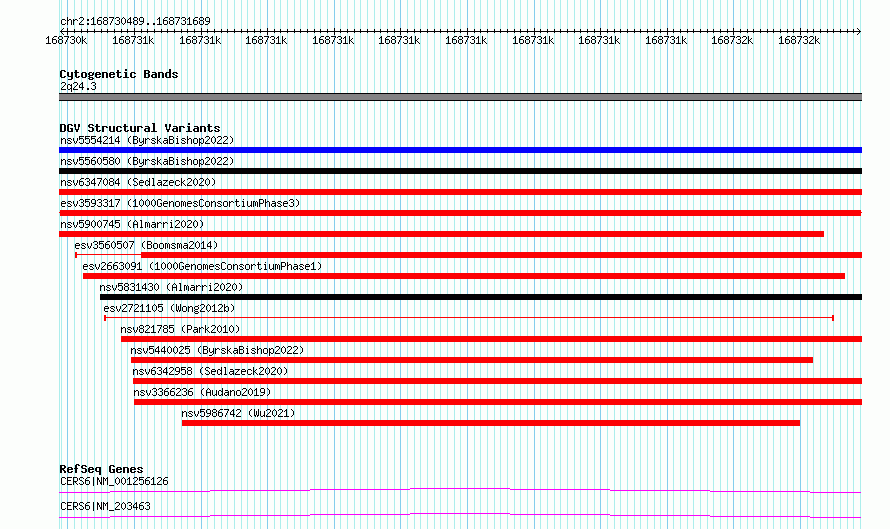Viewport: 890px width, 529px height.
Task: Open the nsv6342958 (Sedlazeck2020) label
Action: [210, 371]
